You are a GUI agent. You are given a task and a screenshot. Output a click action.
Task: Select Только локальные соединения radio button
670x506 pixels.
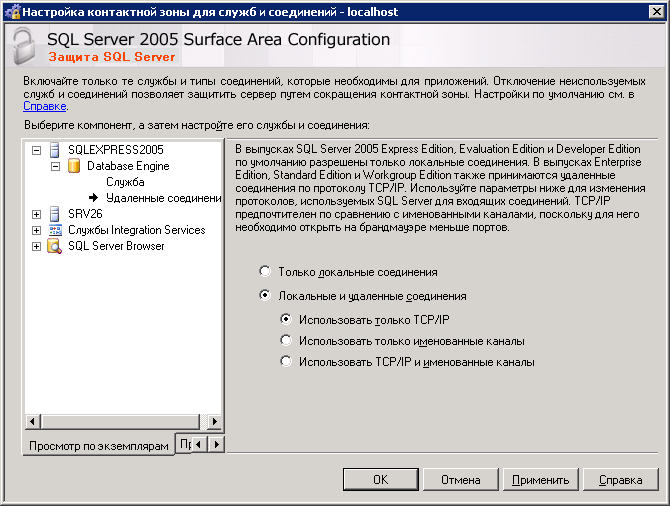pos(265,271)
